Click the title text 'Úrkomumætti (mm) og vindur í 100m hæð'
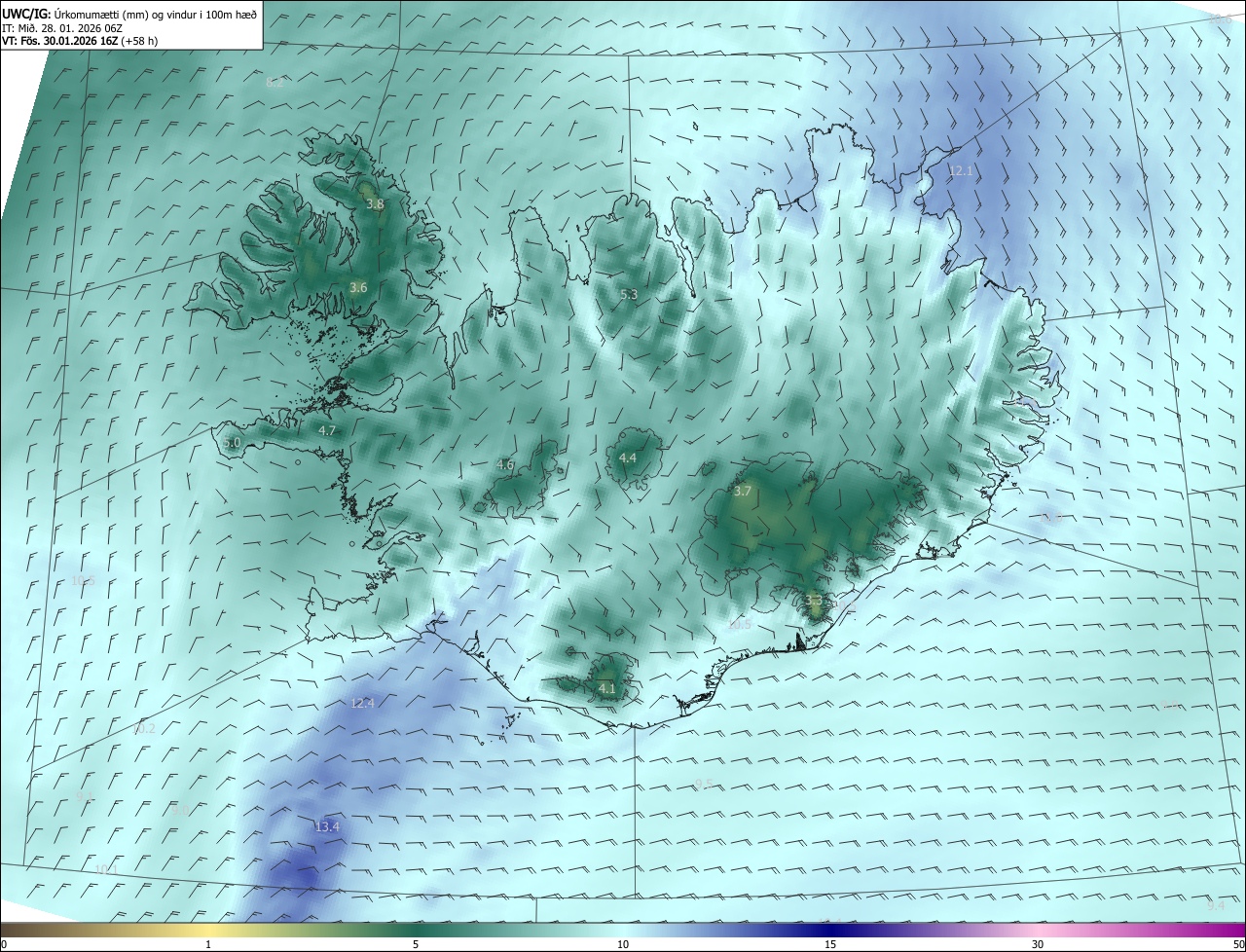This screenshot has width=1246, height=952. coord(156,15)
